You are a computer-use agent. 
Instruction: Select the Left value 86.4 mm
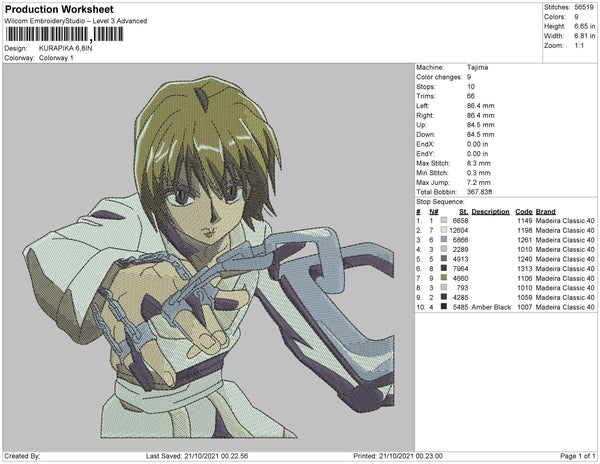[480, 106]
